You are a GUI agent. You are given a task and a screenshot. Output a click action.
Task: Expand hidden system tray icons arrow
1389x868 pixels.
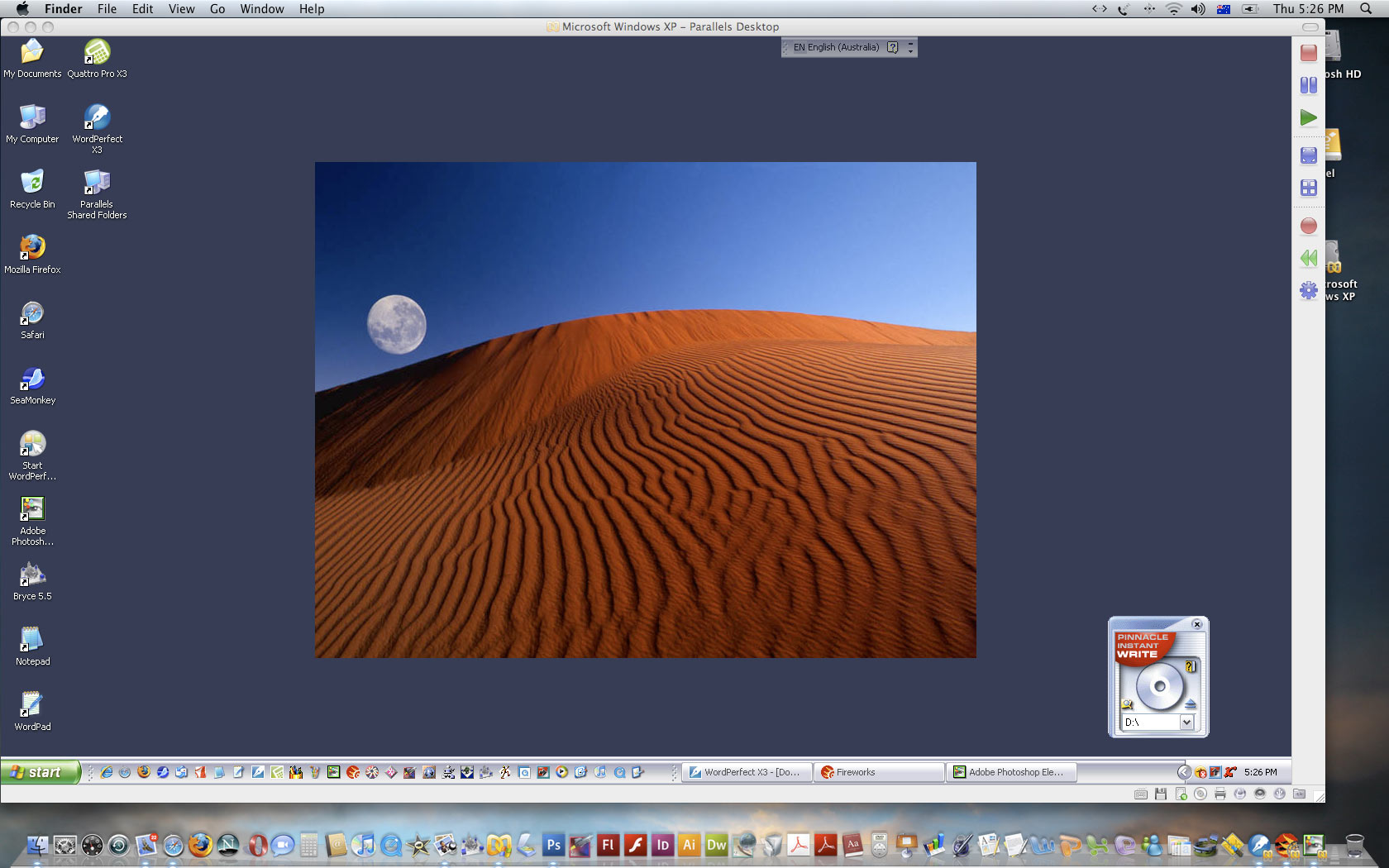(1184, 772)
